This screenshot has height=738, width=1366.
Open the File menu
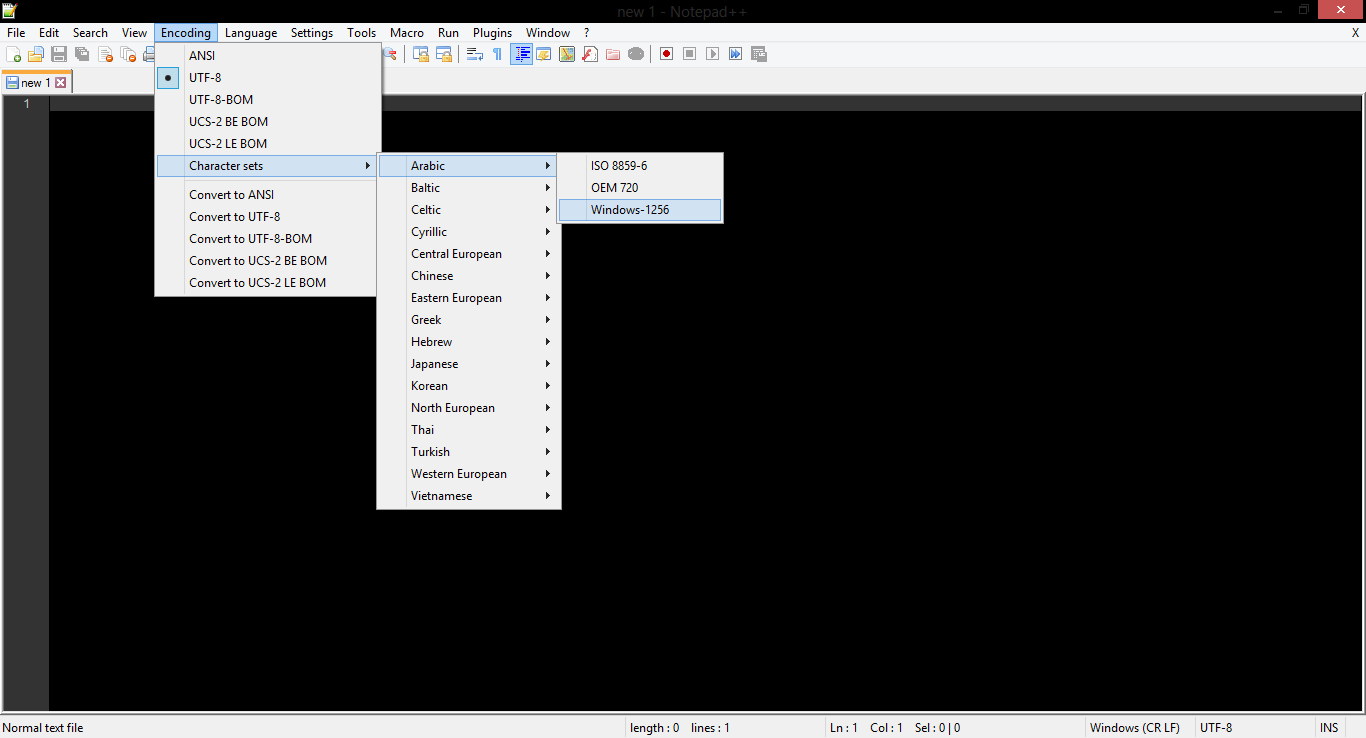click(x=16, y=33)
